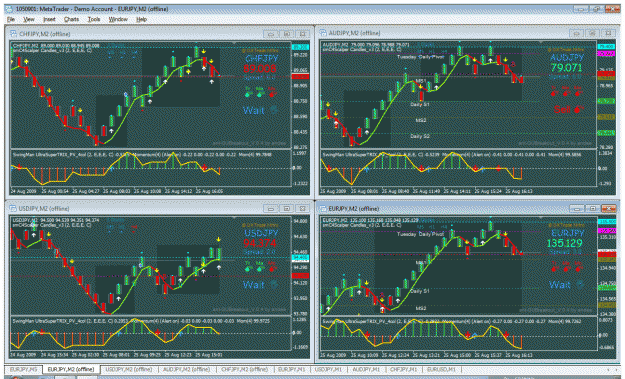
Task: Open the File menu
Action: tap(11, 19)
